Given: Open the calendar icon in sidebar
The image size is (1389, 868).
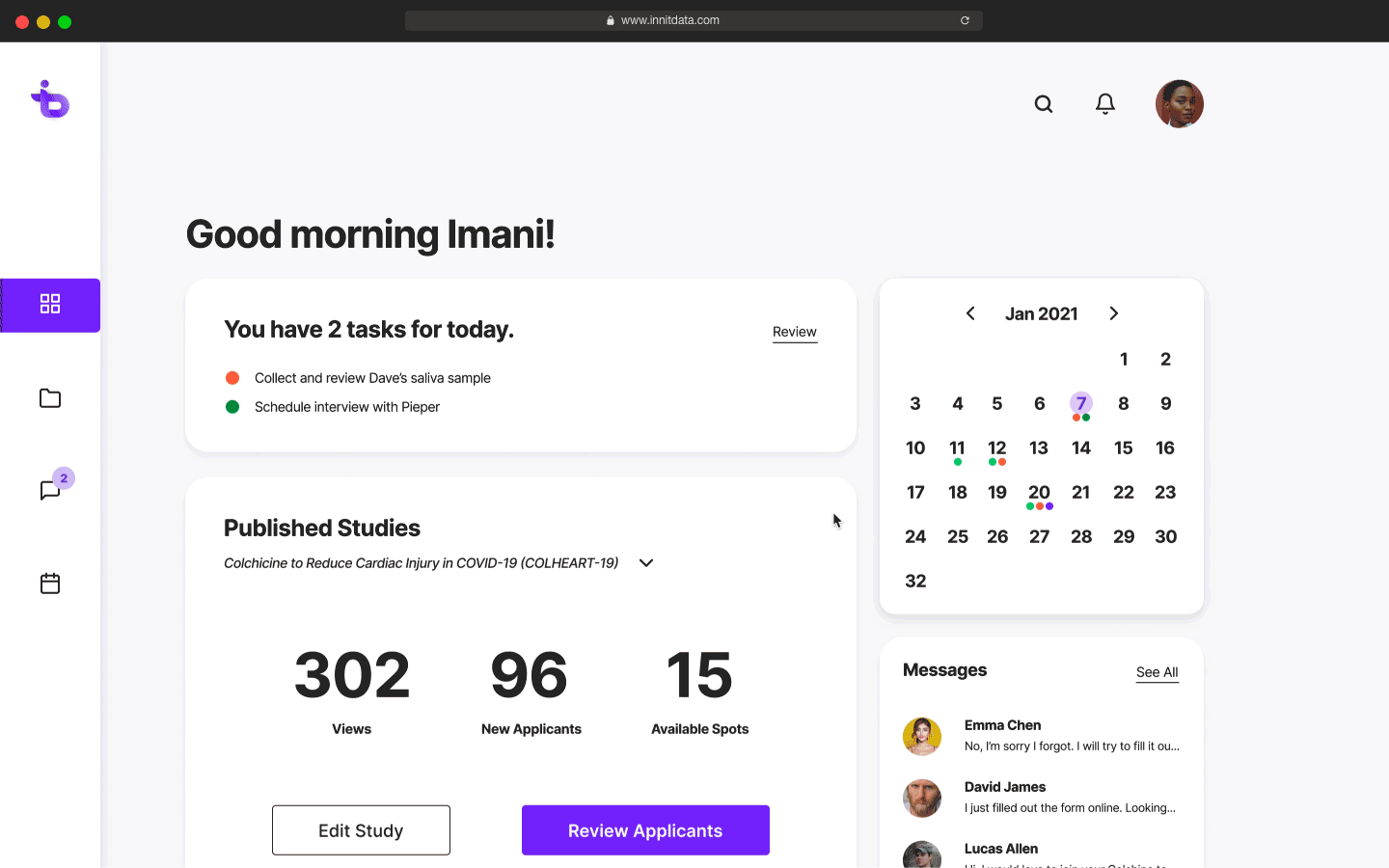Looking at the screenshot, I should pos(50,583).
